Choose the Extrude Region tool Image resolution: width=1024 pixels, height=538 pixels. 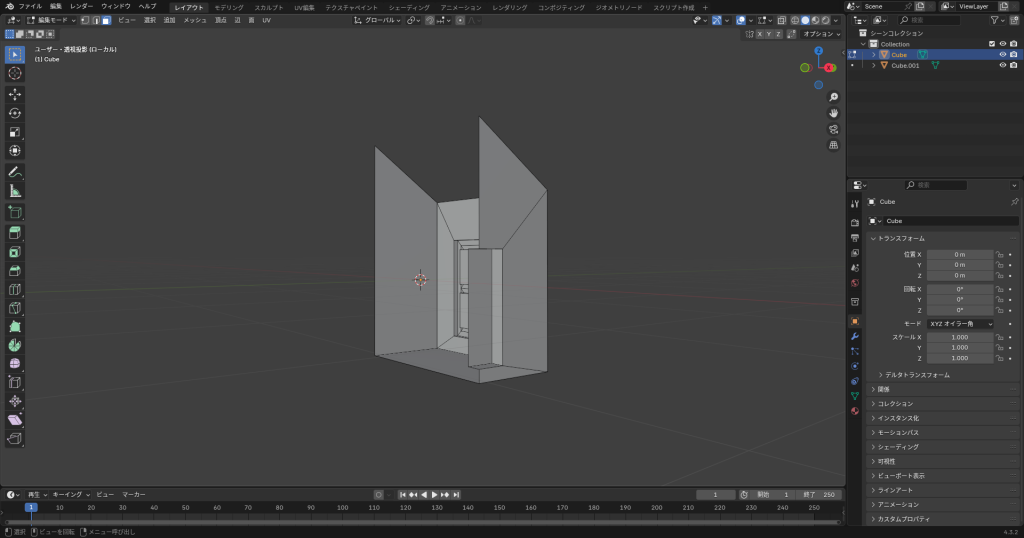point(15,232)
